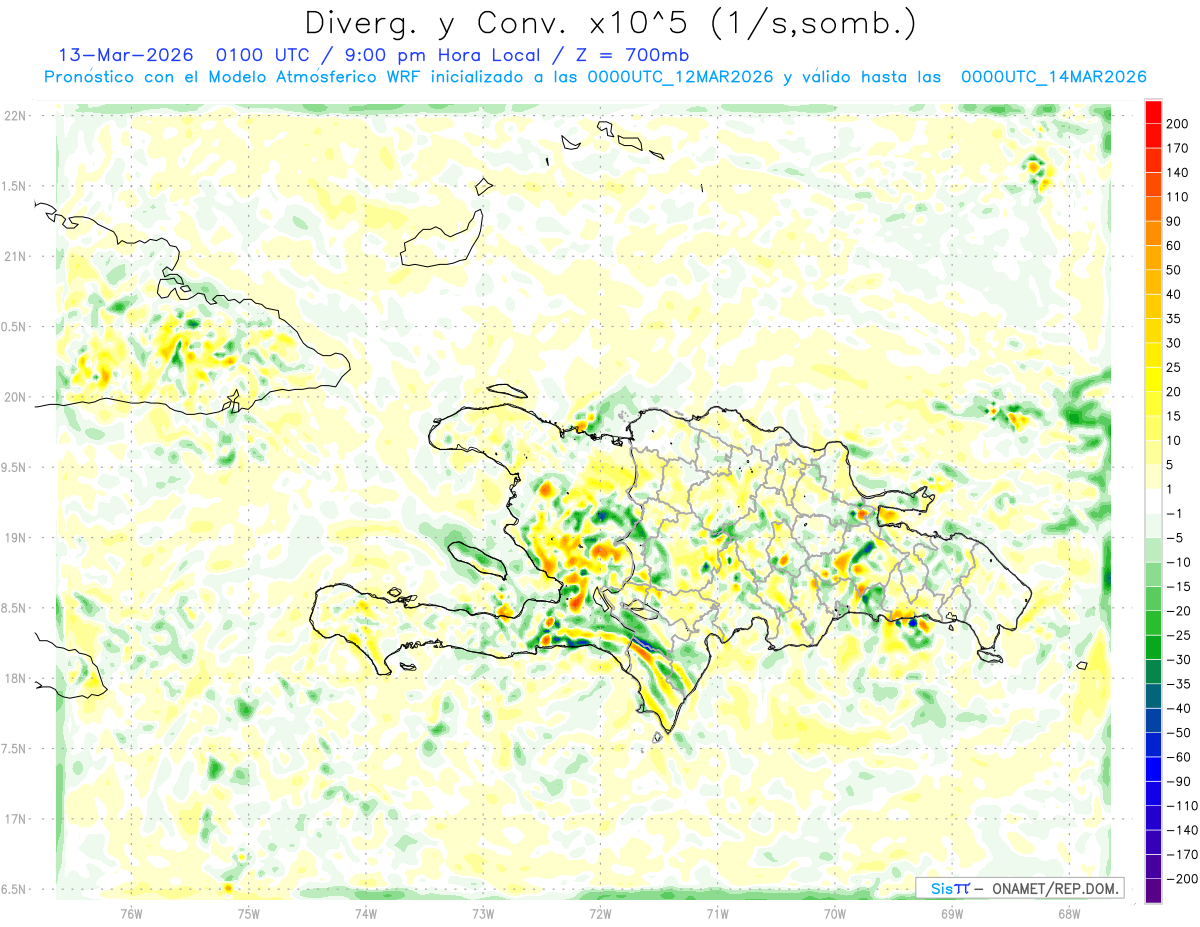Click the '-15' value on the color scale
The image size is (1200, 927).
(1177, 587)
